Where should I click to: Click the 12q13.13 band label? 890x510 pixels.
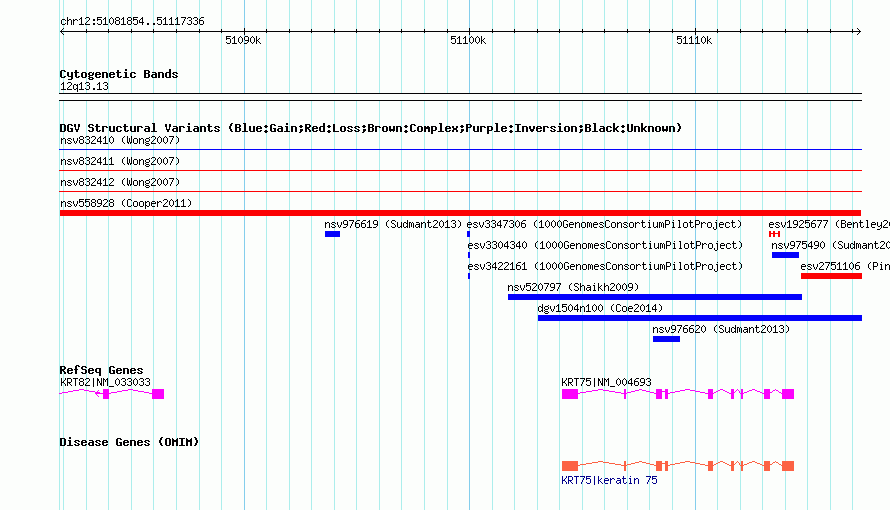pyautogui.click(x=84, y=86)
